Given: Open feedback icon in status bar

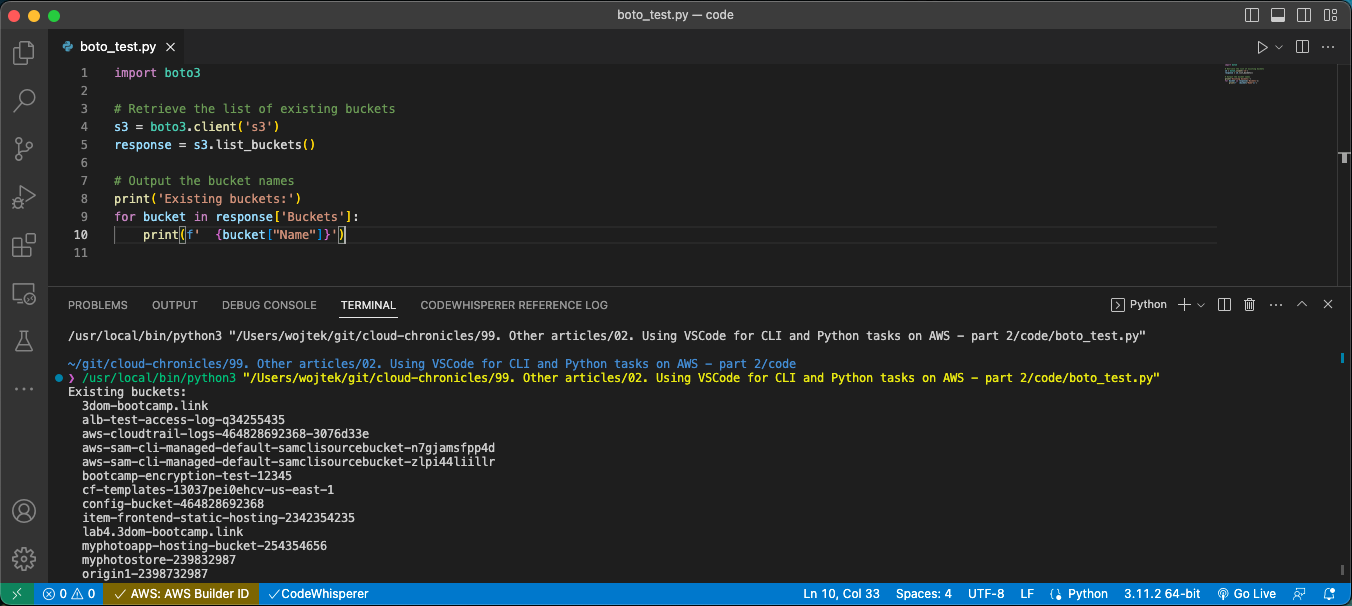Looking at the screenshot, I should click(x=1300, y=594).
